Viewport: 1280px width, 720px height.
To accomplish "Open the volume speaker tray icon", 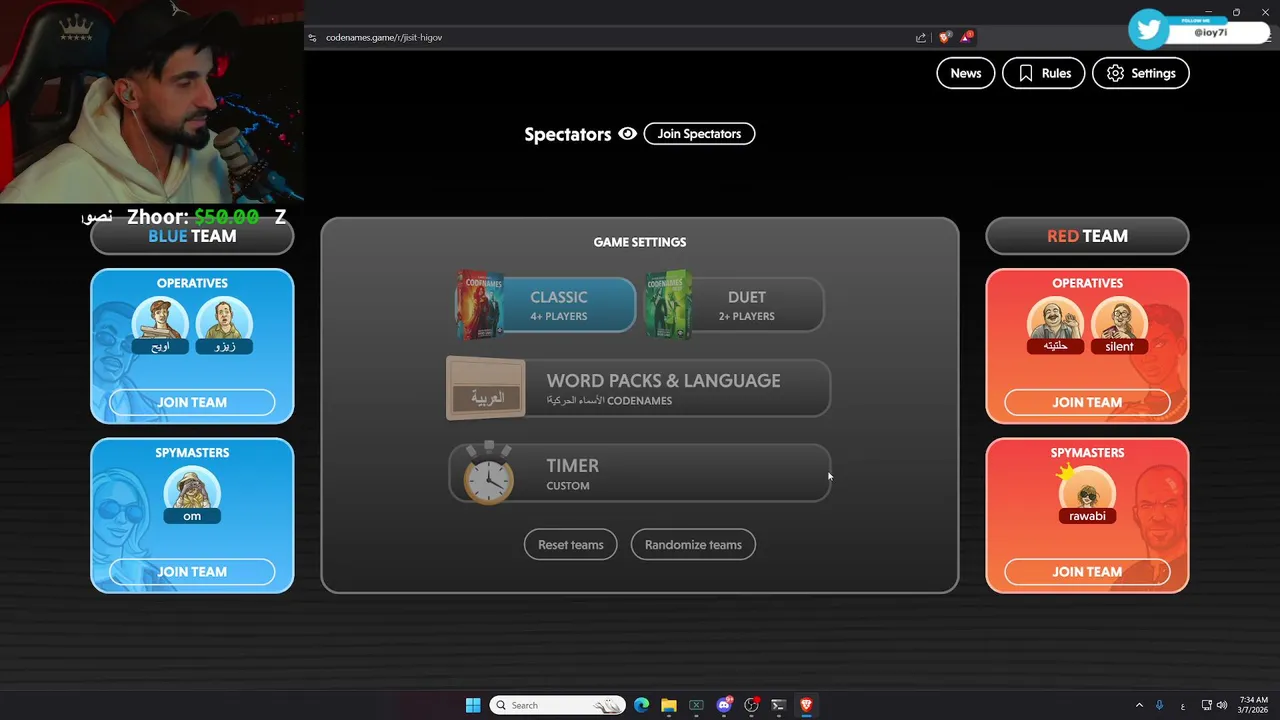I will (x=1222, y=705).
